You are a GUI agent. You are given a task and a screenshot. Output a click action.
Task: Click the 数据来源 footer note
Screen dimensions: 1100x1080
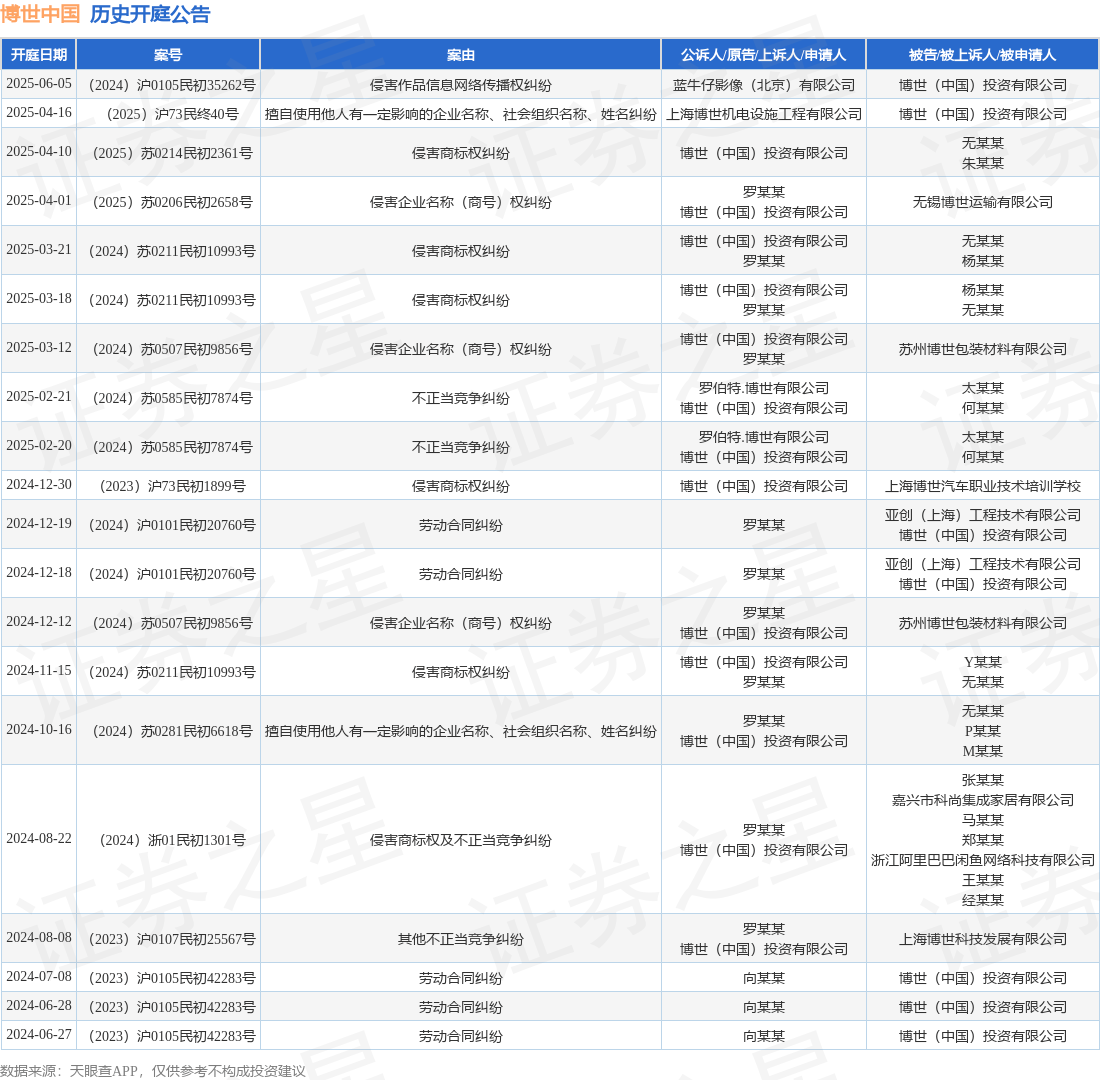153,1071
